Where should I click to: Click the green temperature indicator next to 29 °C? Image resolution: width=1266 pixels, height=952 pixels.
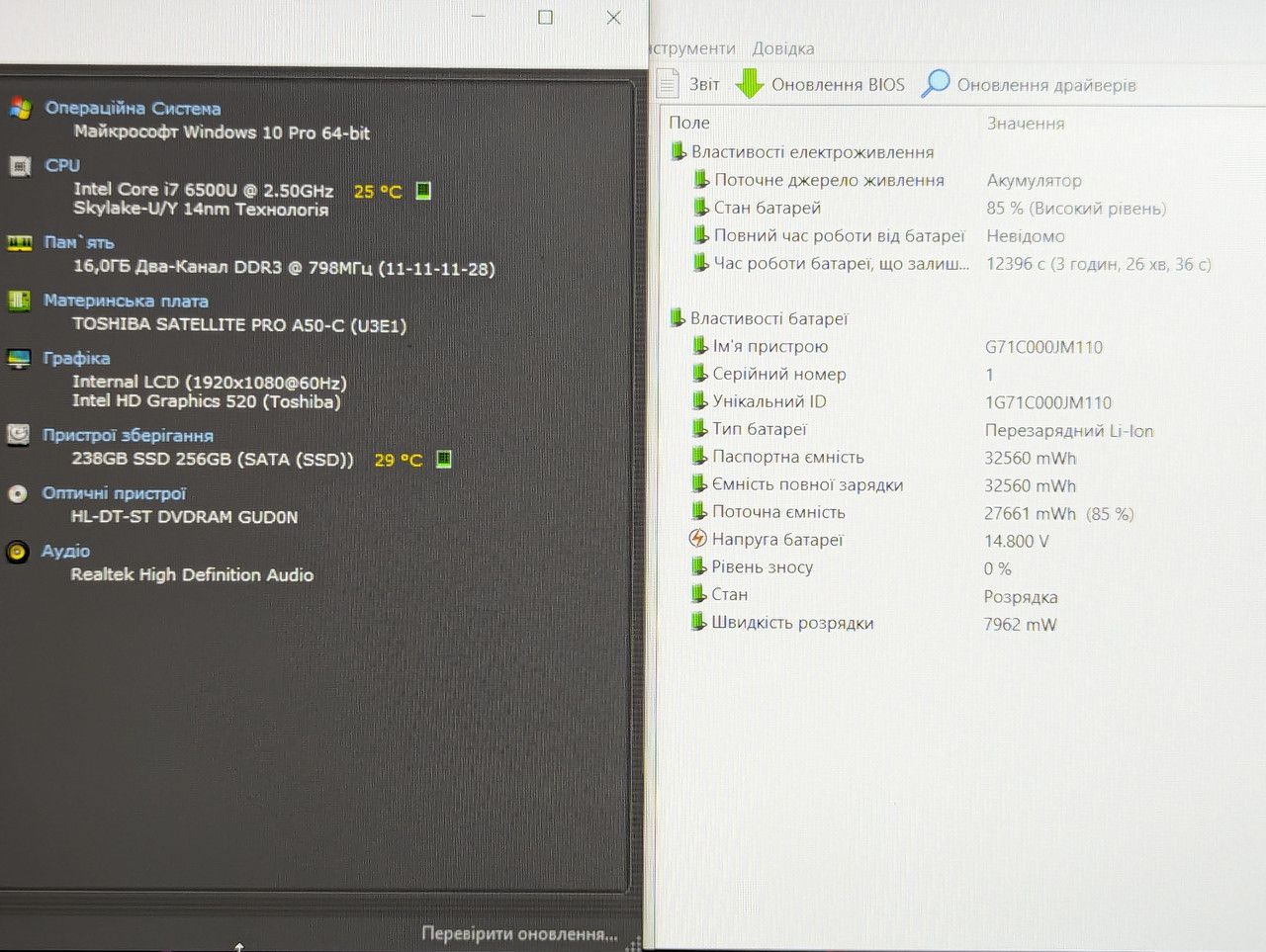(x=444, y=459)
